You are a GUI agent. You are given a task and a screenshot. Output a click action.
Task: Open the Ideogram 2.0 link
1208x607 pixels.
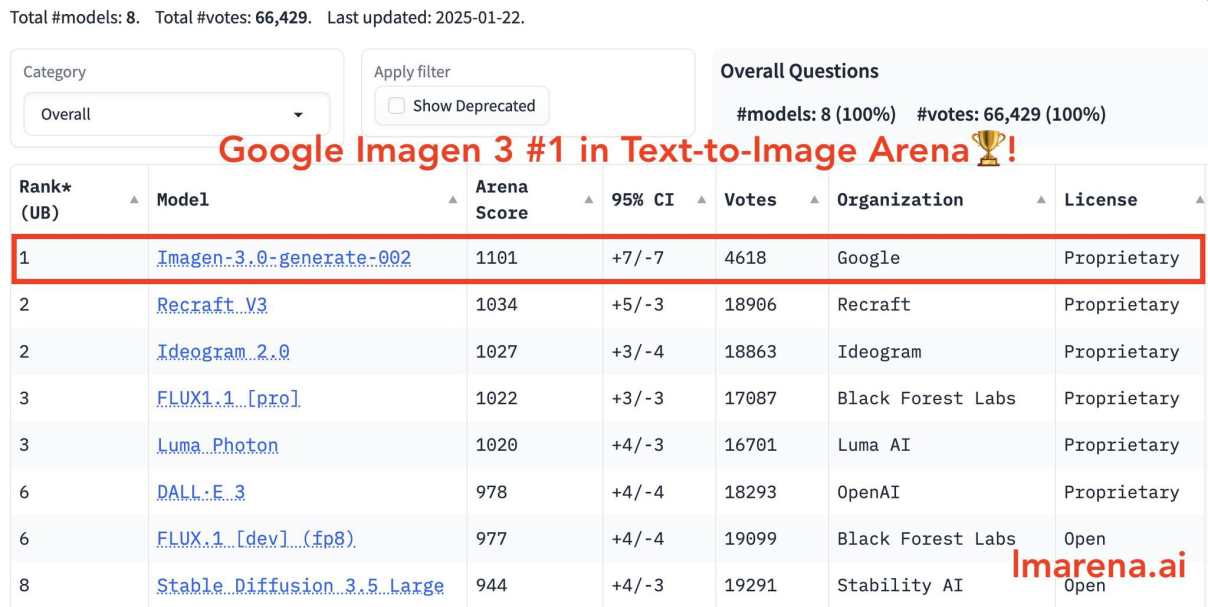(223, 352)
